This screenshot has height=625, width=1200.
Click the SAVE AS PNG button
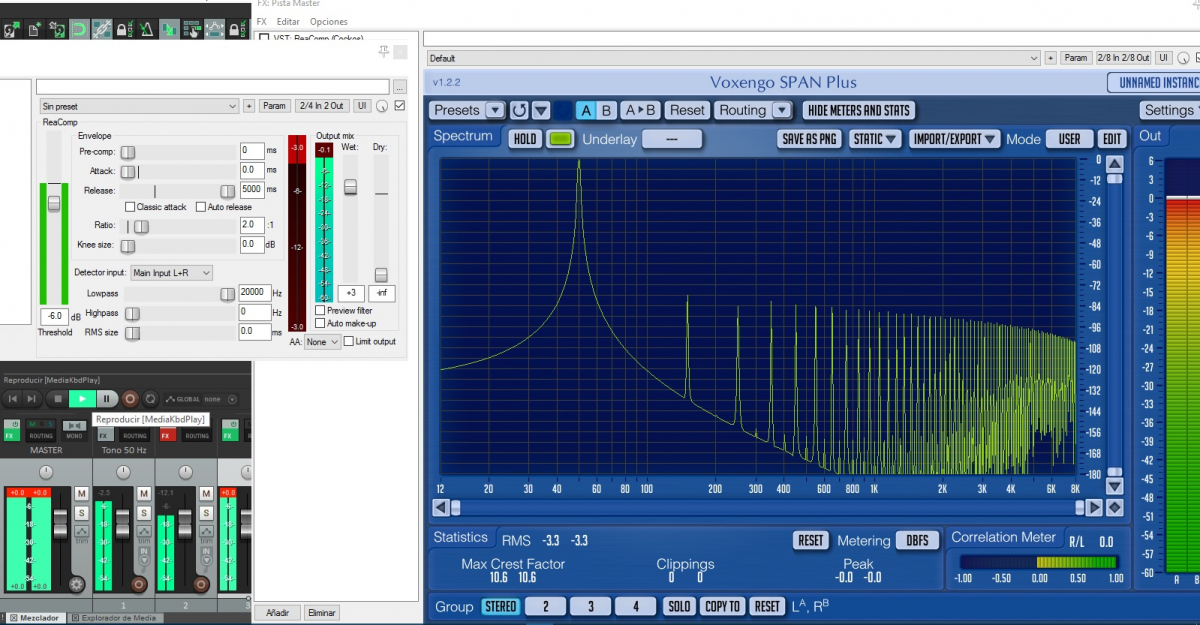tap(808, 139)
